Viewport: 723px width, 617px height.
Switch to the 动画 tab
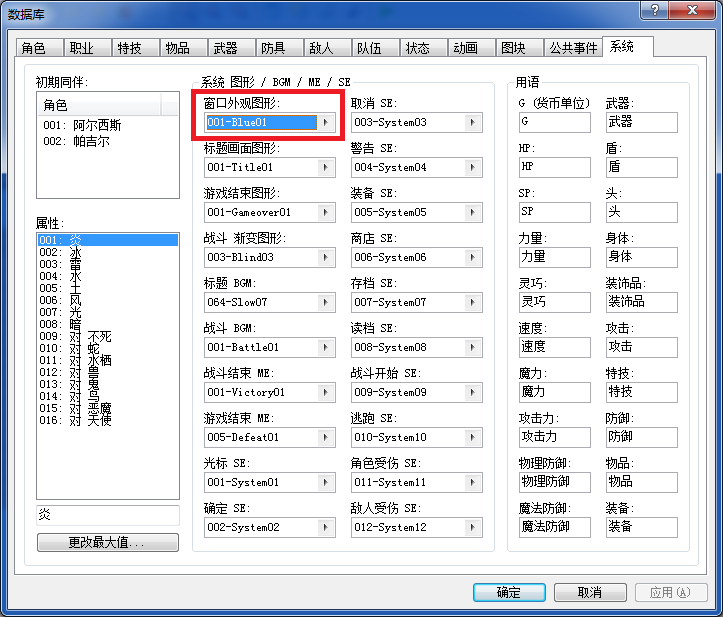tap(471, 47)
